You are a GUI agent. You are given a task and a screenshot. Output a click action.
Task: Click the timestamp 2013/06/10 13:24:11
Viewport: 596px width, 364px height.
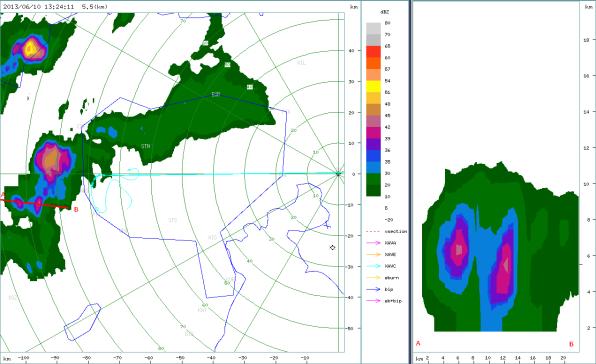point(40,6)
